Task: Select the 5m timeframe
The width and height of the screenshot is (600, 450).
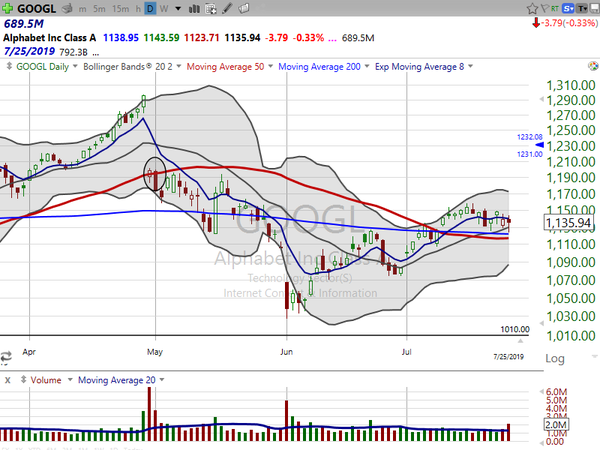Action: click(x=99, y=7)
